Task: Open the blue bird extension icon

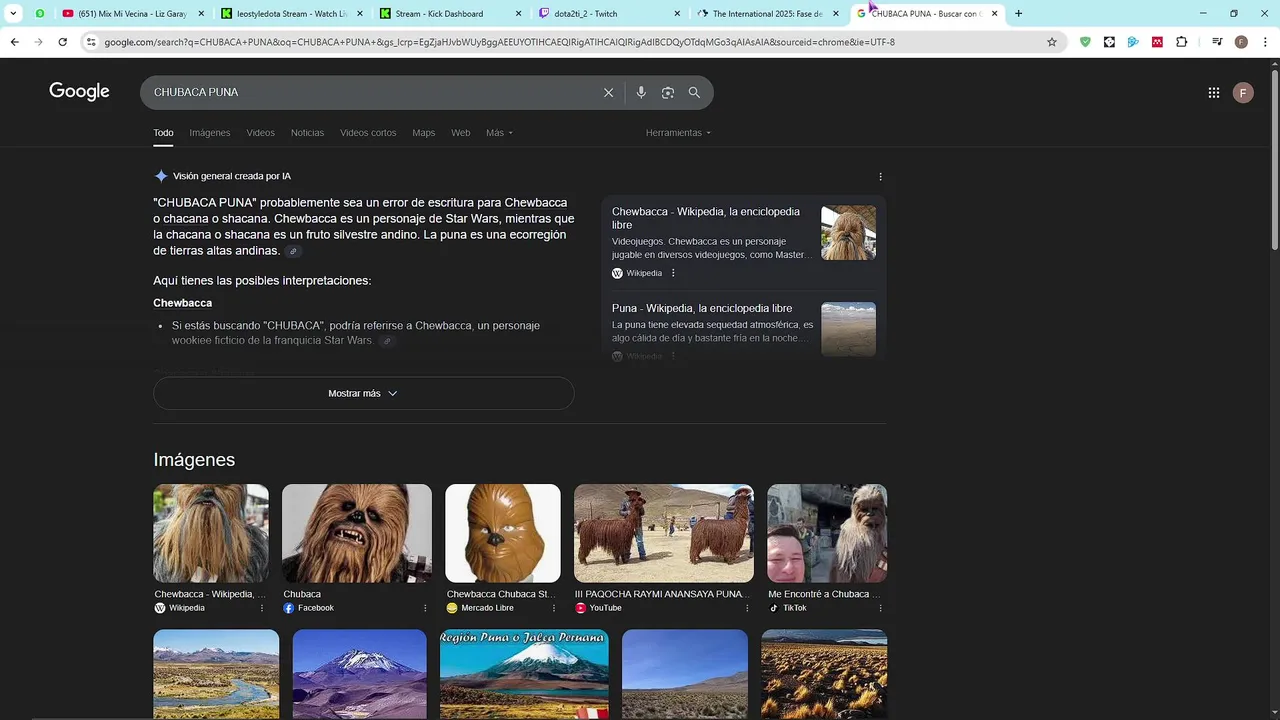Action: point(1133,42)
